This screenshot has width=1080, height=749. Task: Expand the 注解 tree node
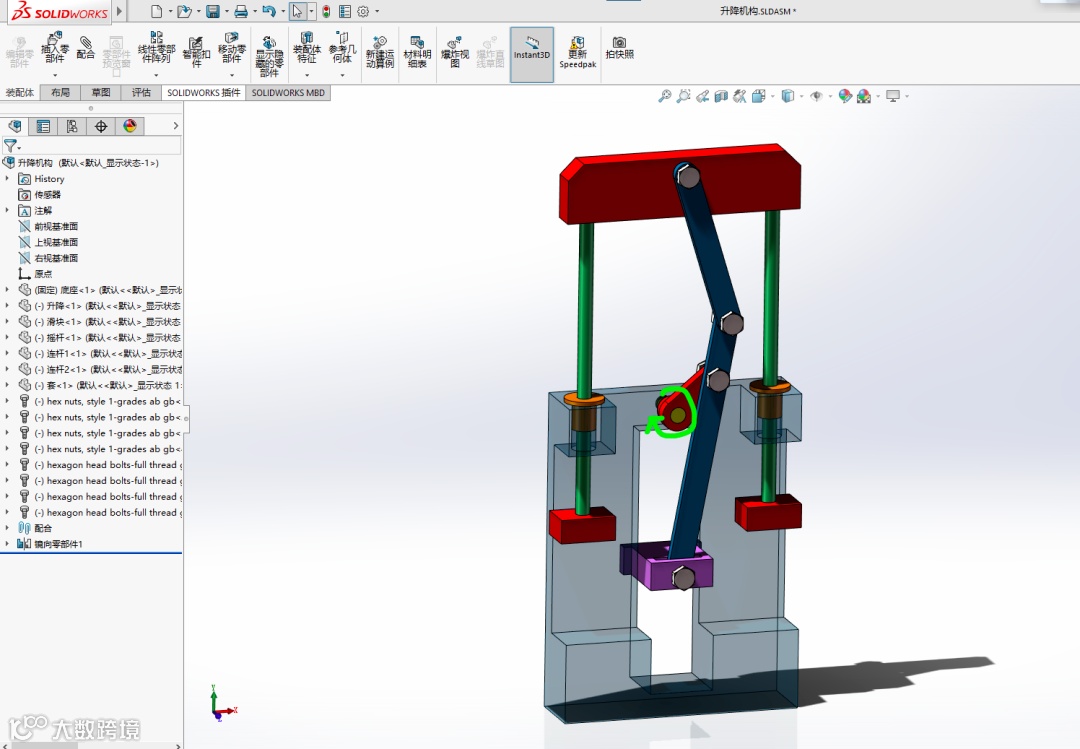click(x=8, y=210)
